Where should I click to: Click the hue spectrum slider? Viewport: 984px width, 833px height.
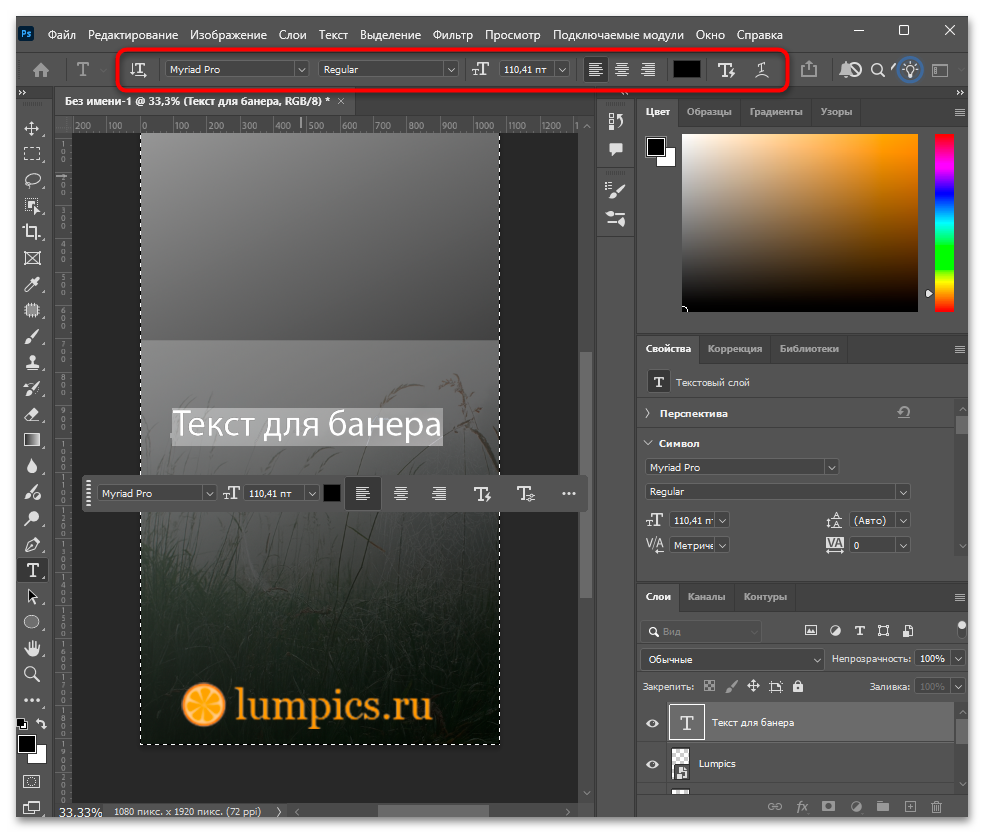pos(944,223)
